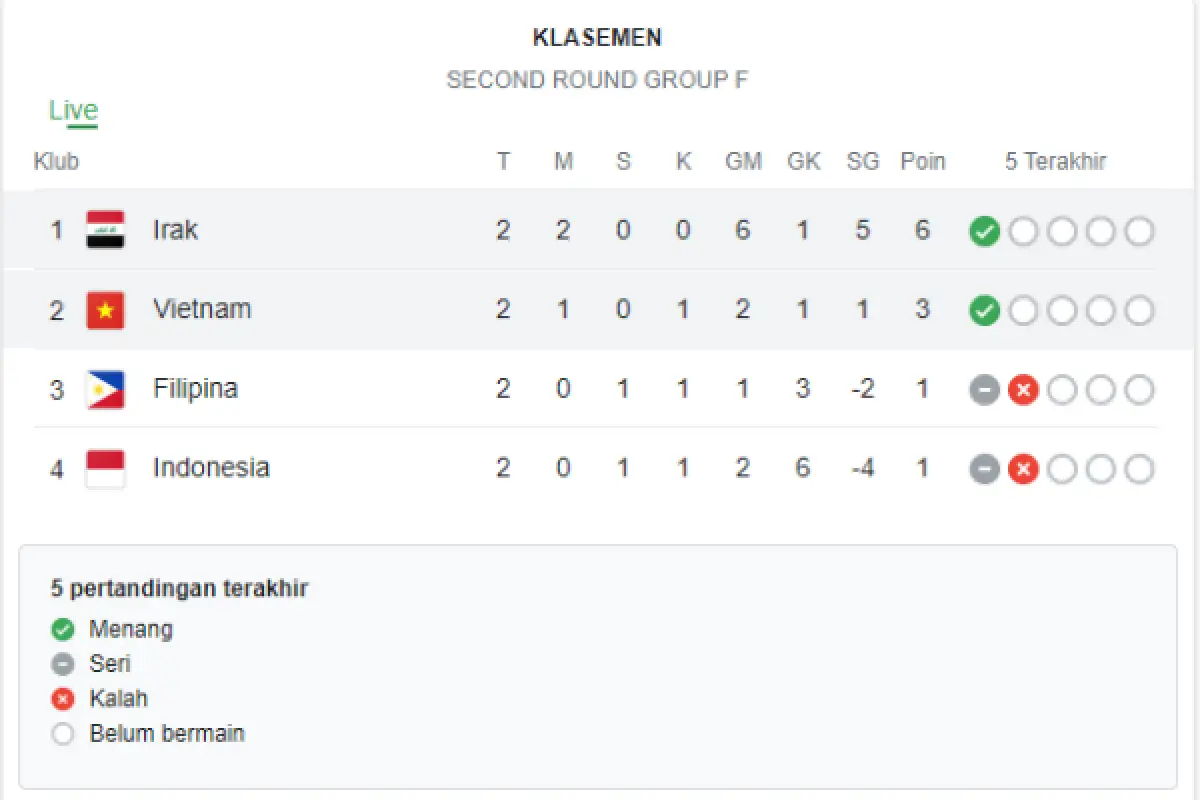Sort by the SG column header
The image size is (1200, 800).
tap(862, 161)
